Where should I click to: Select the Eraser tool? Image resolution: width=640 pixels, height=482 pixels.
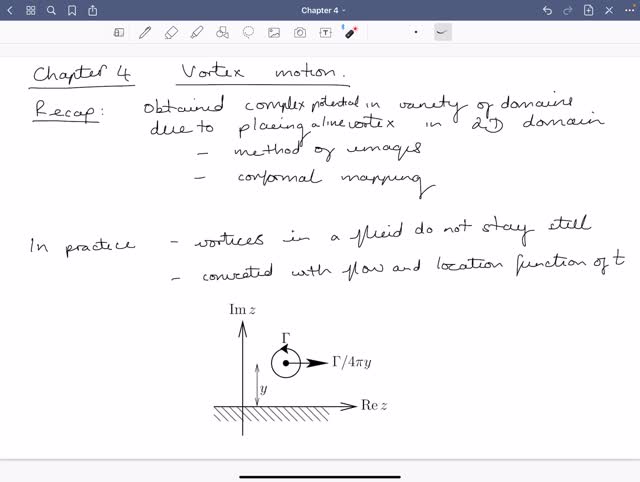point(170,32)
